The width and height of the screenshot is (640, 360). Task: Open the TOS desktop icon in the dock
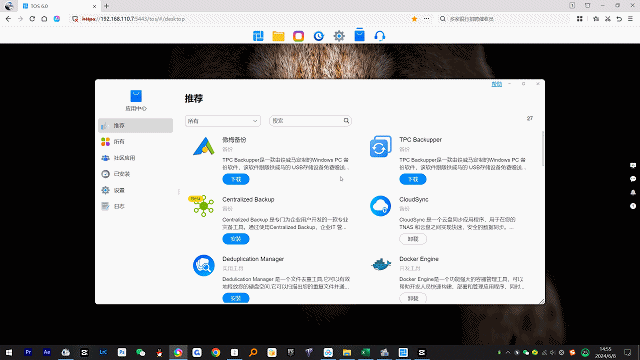point(258,36)
